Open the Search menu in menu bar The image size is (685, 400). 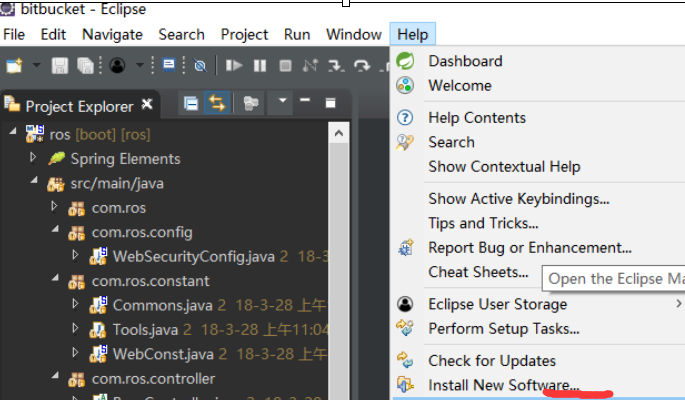[x=181, y=34]
